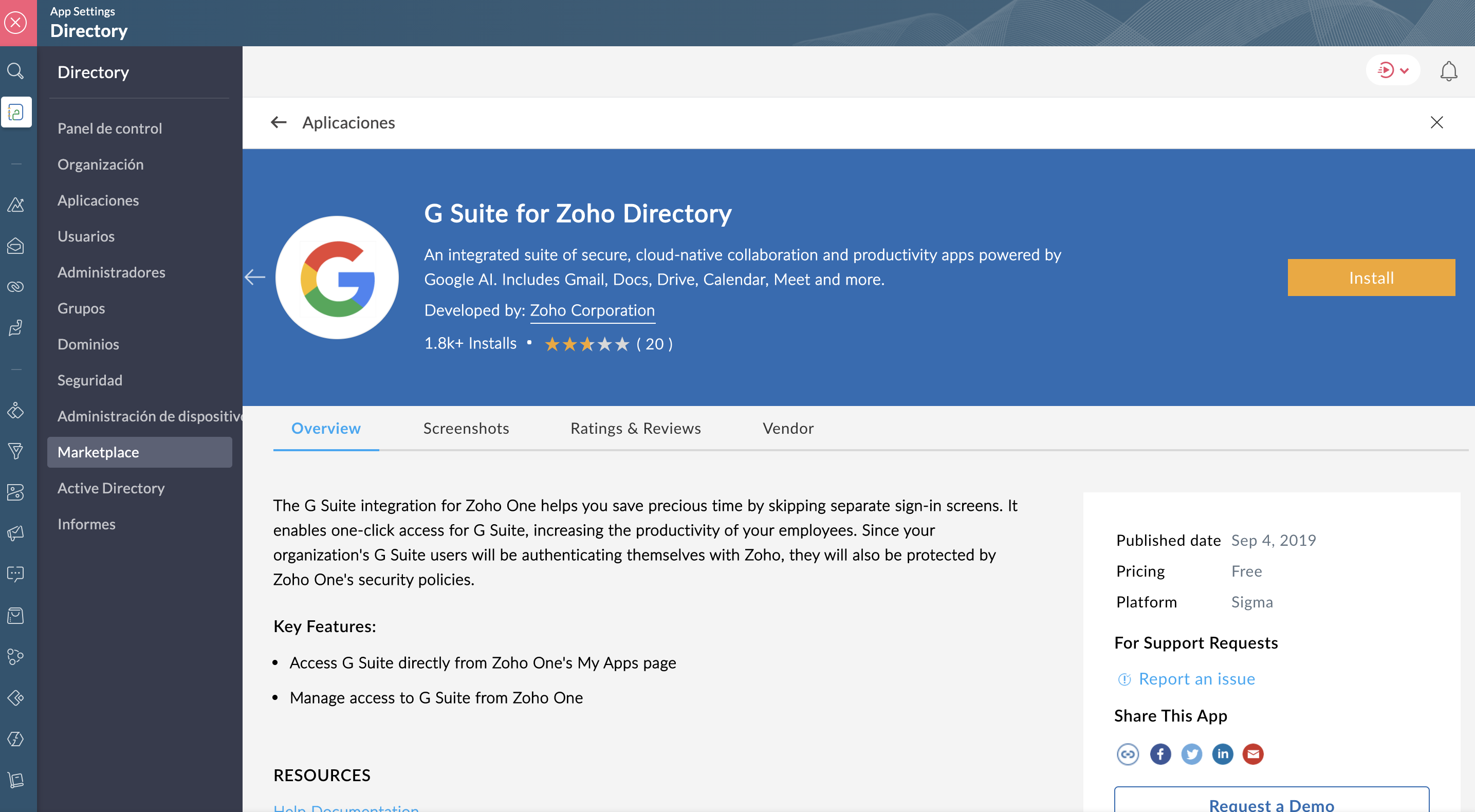The height and width of the screenshot is (812, 1475).
Task: Click the star rating (20) reviews
Action: click(x=608, y=344)
